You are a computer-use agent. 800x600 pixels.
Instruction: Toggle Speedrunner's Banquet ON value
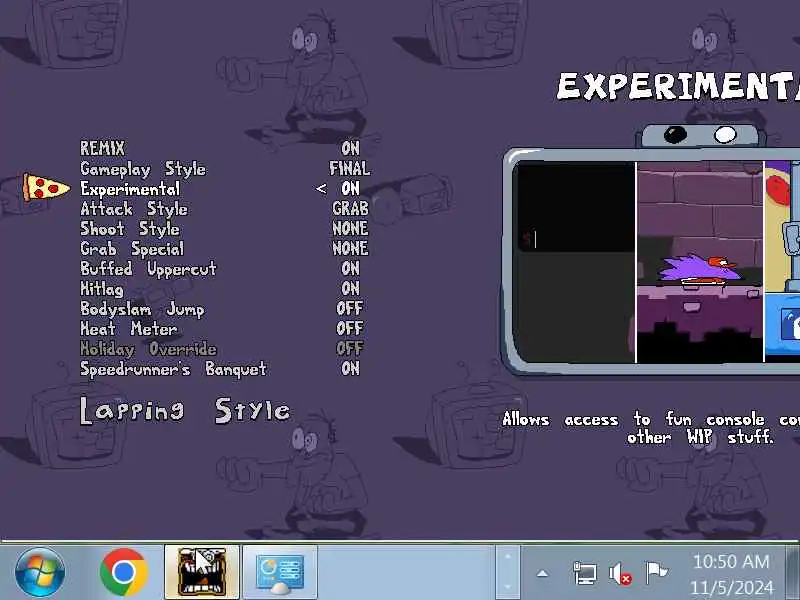click(x=350, y=368)
